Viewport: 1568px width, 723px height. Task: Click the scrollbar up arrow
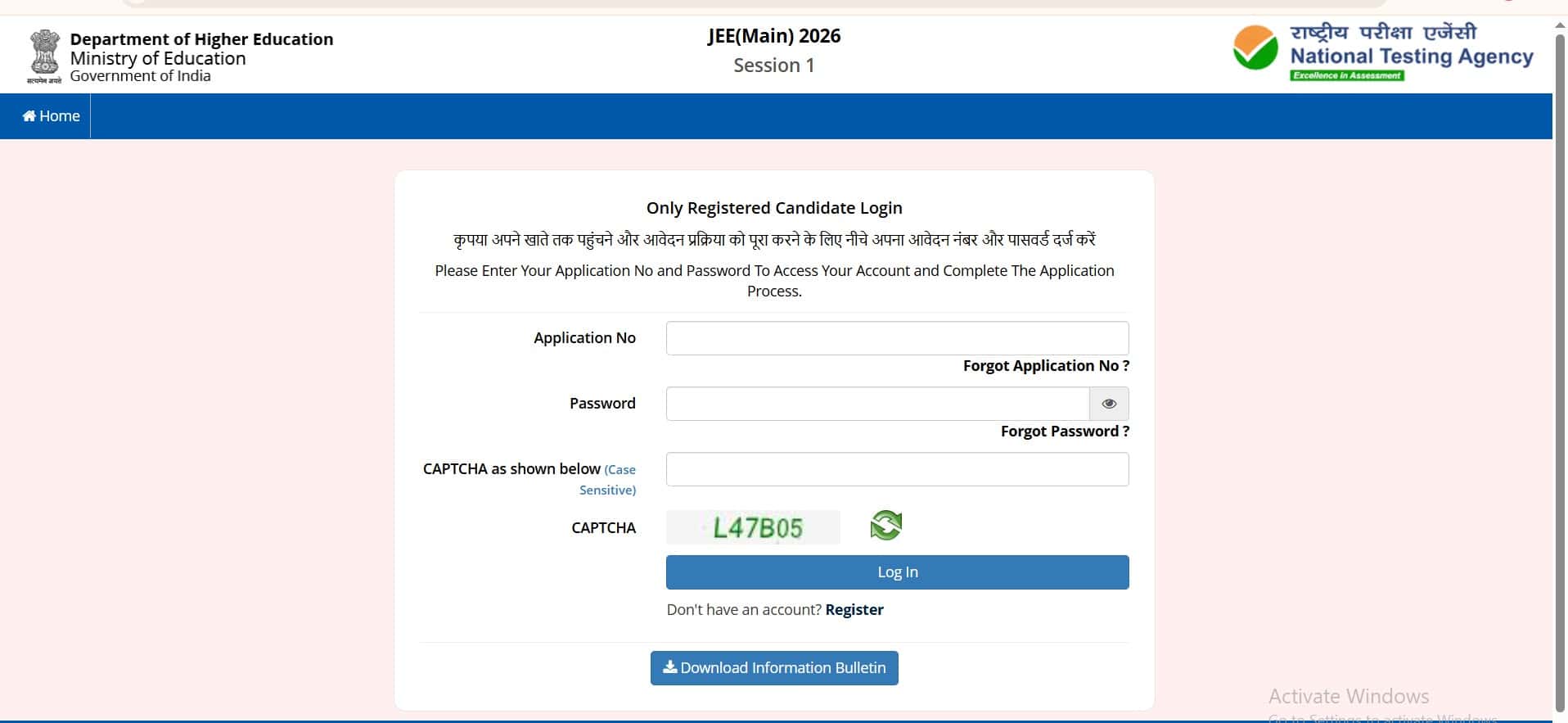tap(1560, 25)
